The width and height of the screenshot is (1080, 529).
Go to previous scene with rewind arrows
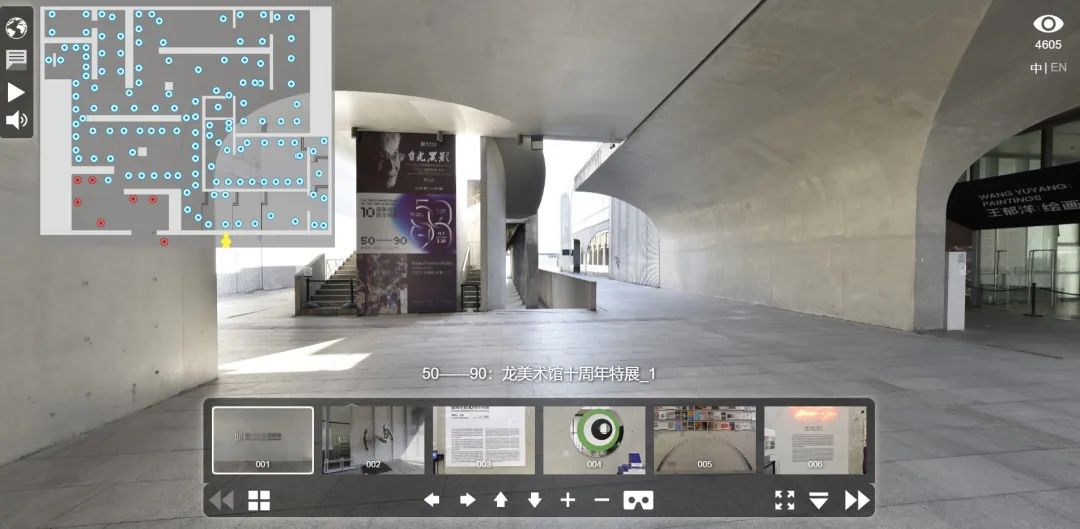click(x=221, y=500)
